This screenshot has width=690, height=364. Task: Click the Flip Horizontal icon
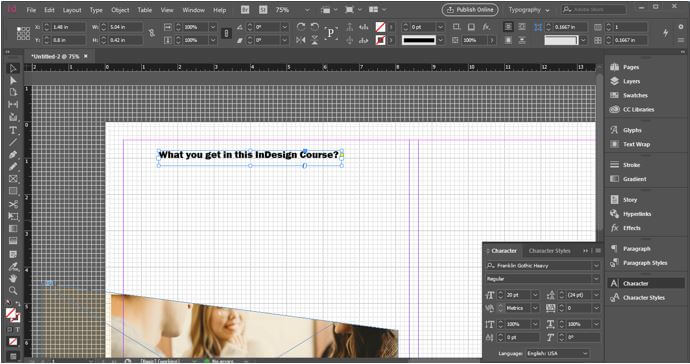tap(301, 40)
